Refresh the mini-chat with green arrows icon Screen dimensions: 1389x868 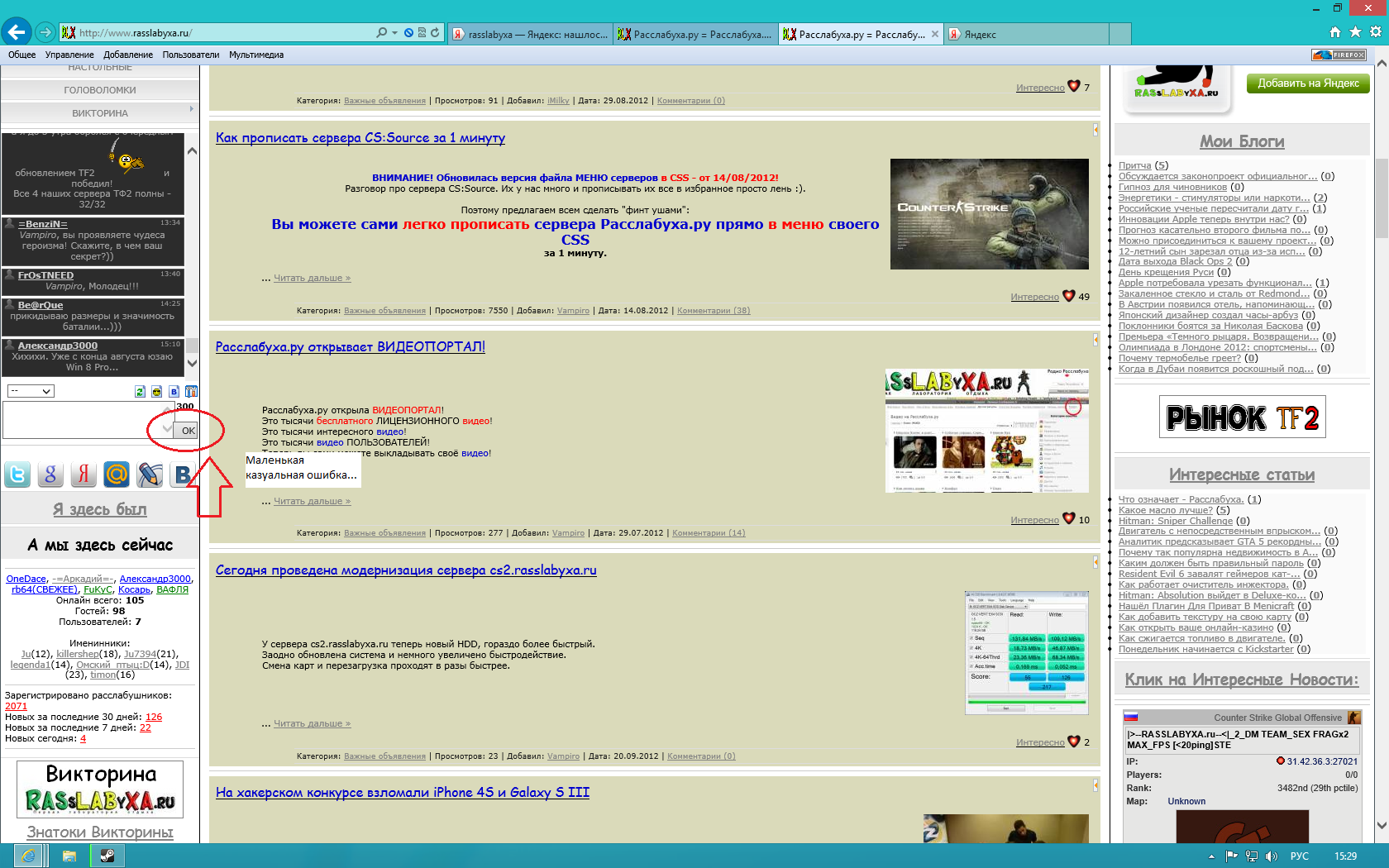[x=140, y=391]
